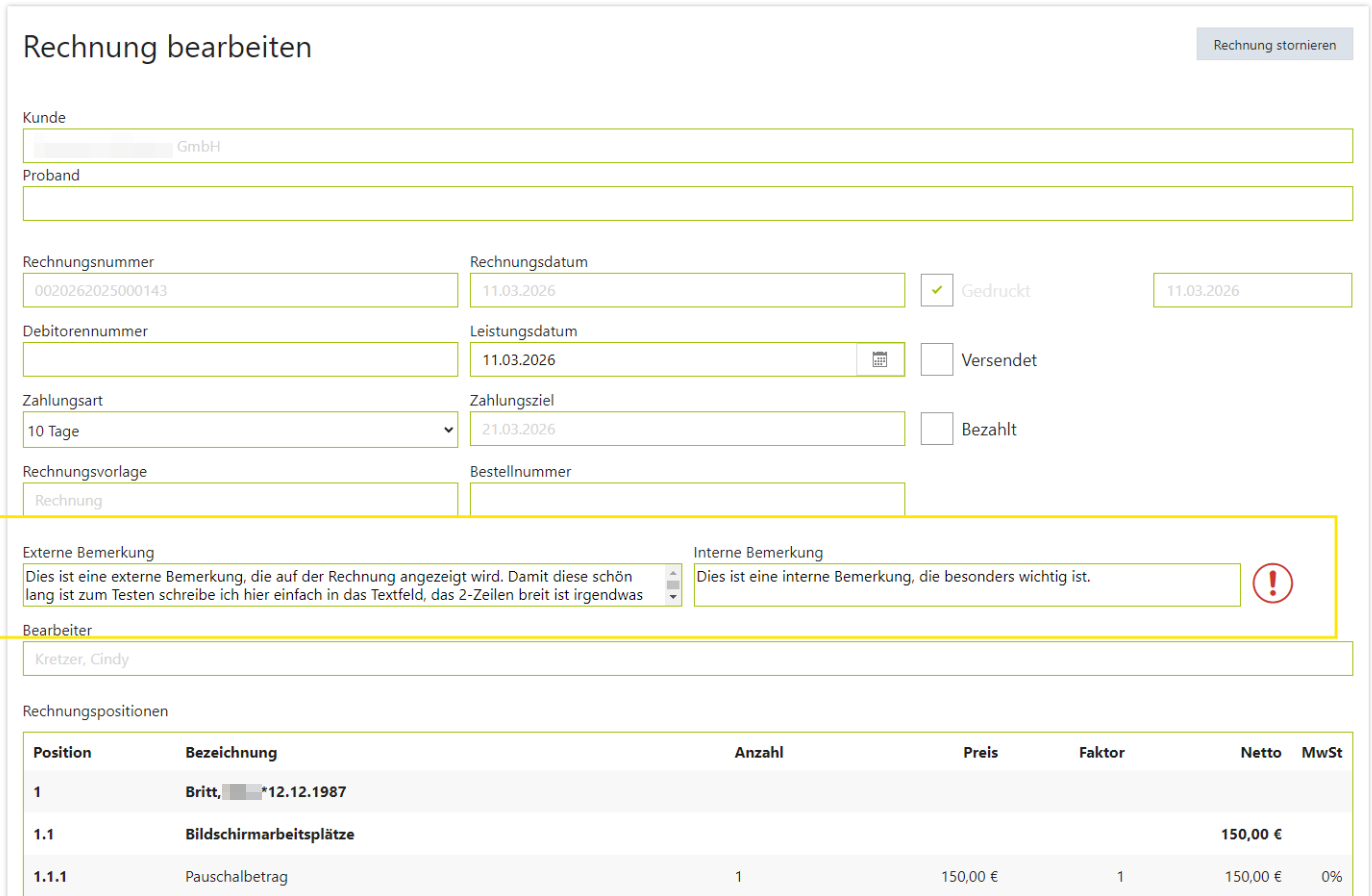Viewport: 1372px width, 896px height.
Task: Focus the Kunde field
Action: point(688,146)
